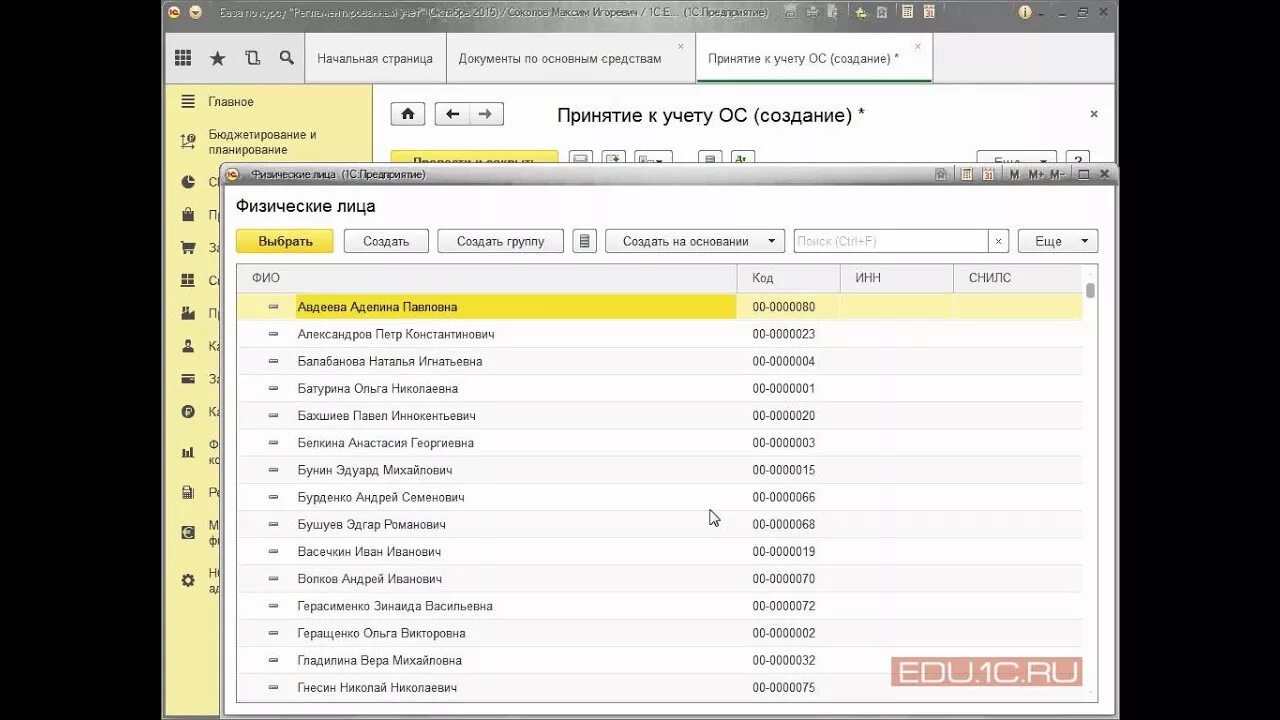Close the Принятие к учету ОС tab
Screen dimensions: 1280x720
point(918,46)
